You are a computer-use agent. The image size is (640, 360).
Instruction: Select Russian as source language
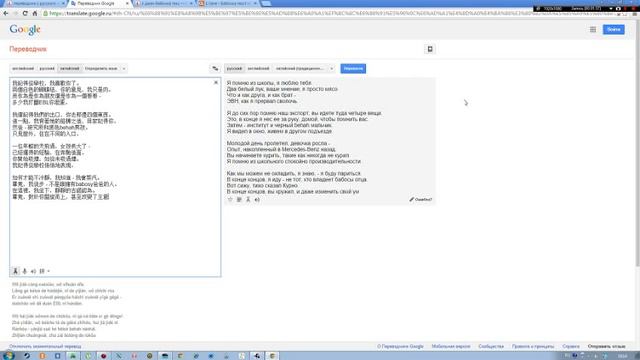click(47, 69)
